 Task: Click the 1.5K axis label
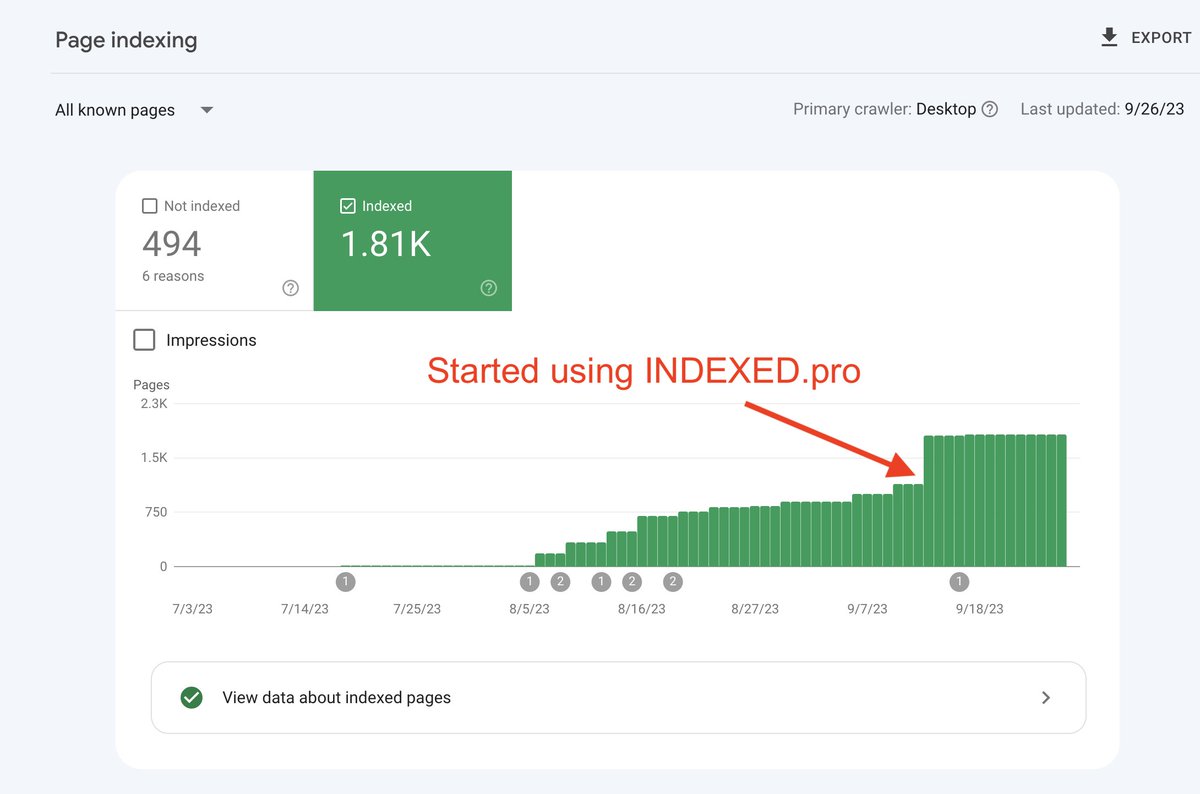pos(153,458)
